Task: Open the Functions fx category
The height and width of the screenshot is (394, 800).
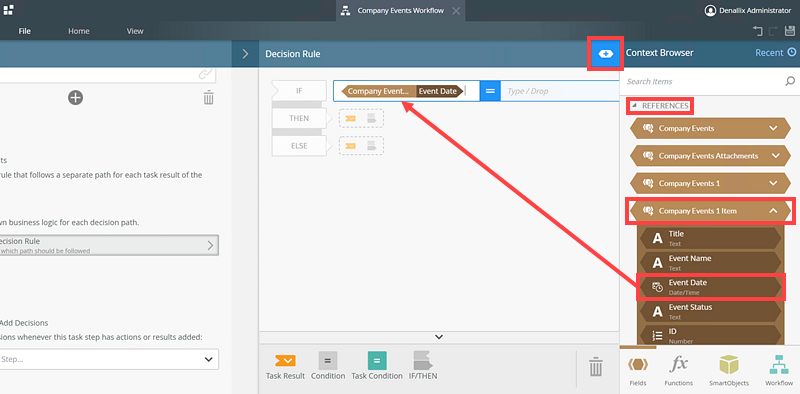Action: tap(679, 371)
